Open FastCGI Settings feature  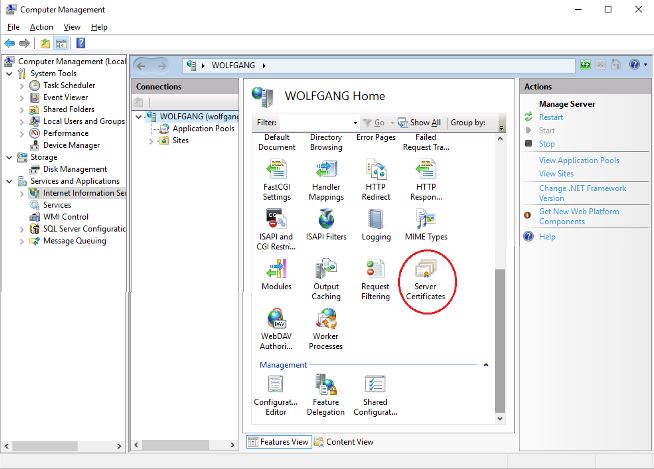[277, 180]
